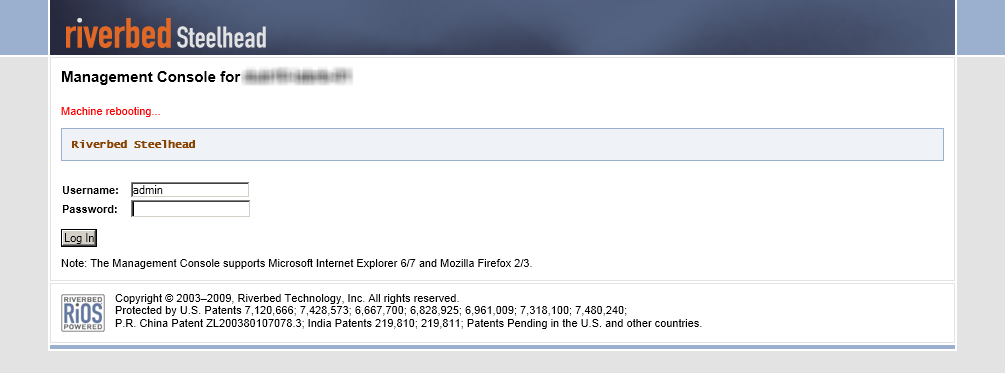Screen dimensions: 1005x373
Task: Click the RiOS Powered badge icon
Action: [83, 313]
